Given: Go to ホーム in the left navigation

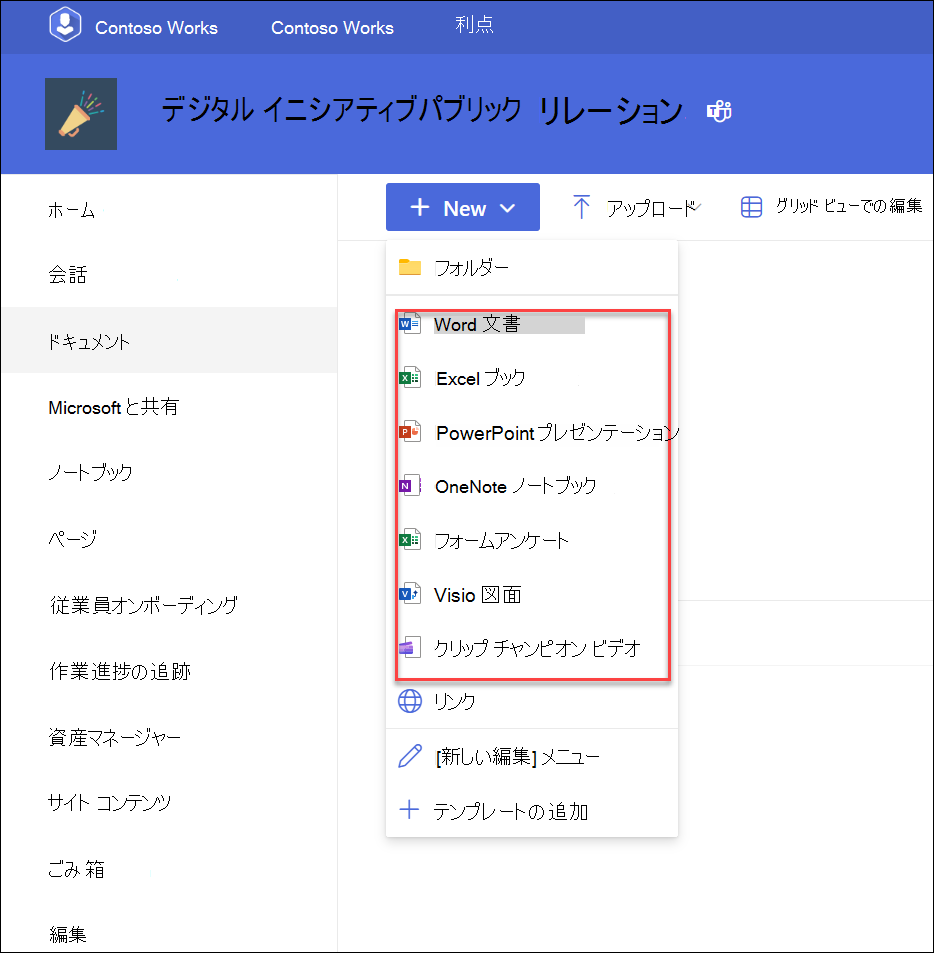Looking at the screenshot, I should 71,210.
